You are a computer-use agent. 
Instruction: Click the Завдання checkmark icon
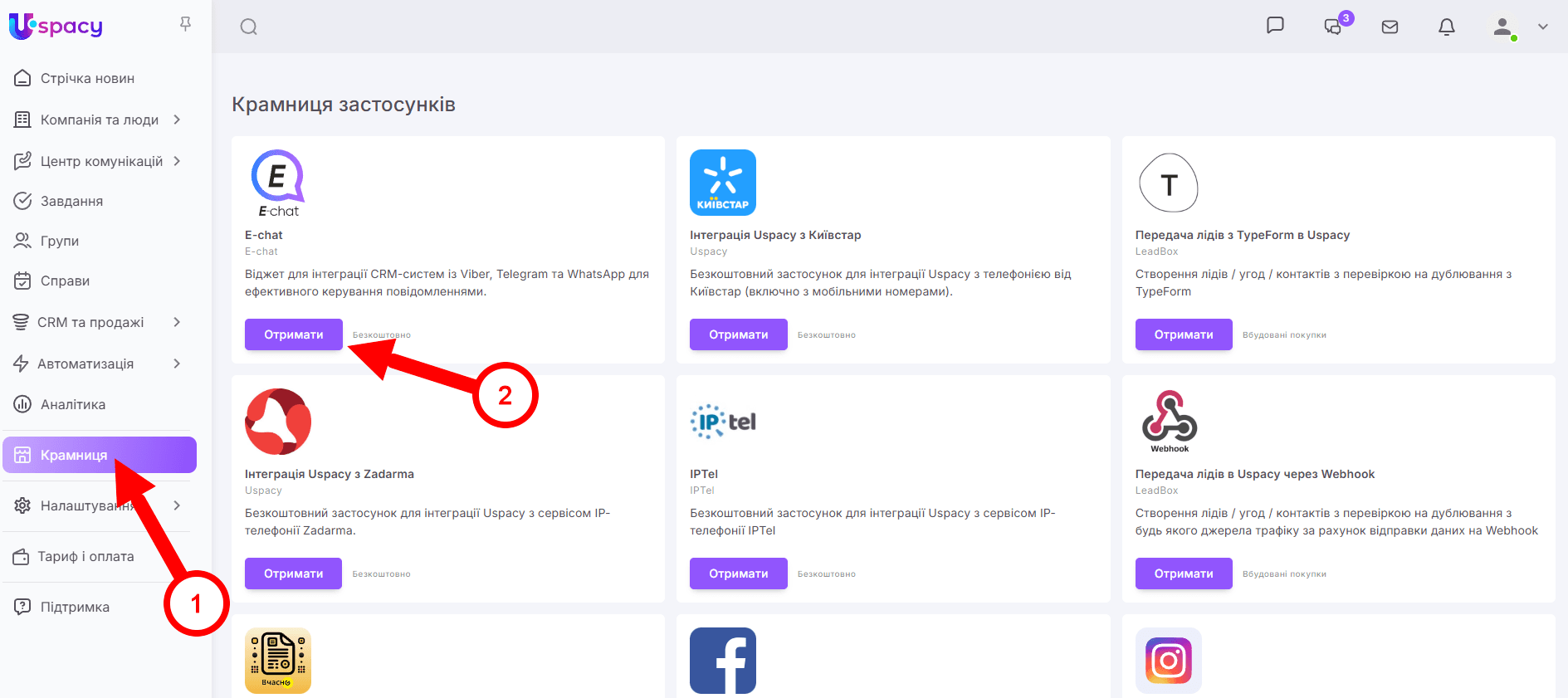click(x=22, y=201)
